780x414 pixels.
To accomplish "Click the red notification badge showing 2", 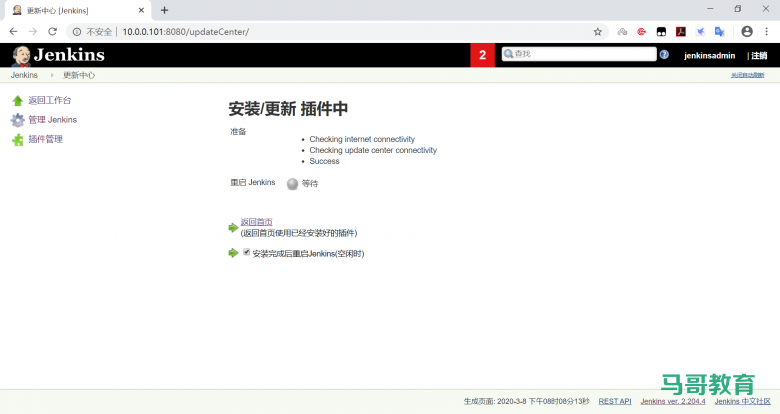I will pos(483,55).
